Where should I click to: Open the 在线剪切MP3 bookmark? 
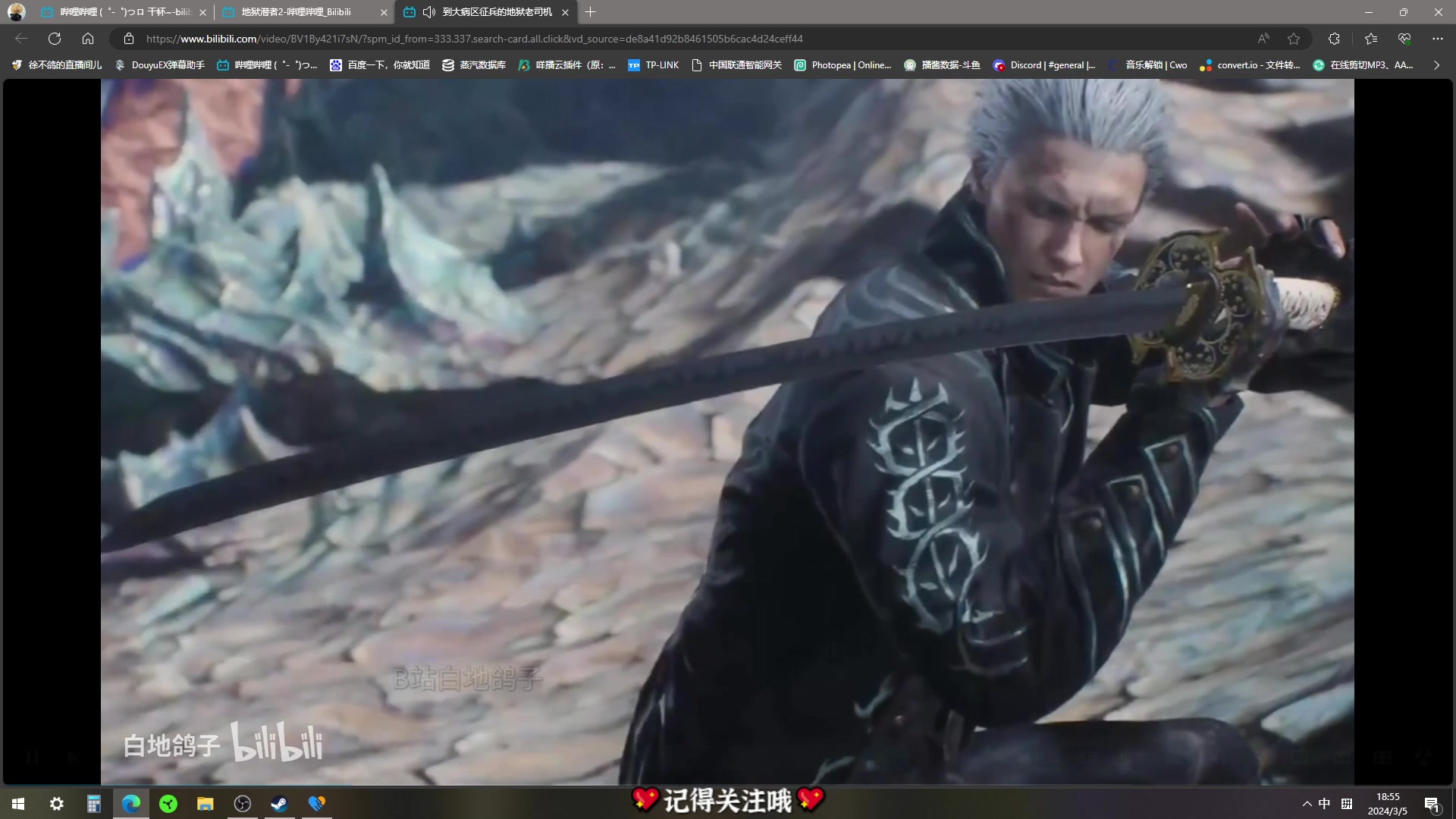pos(1363,65)
